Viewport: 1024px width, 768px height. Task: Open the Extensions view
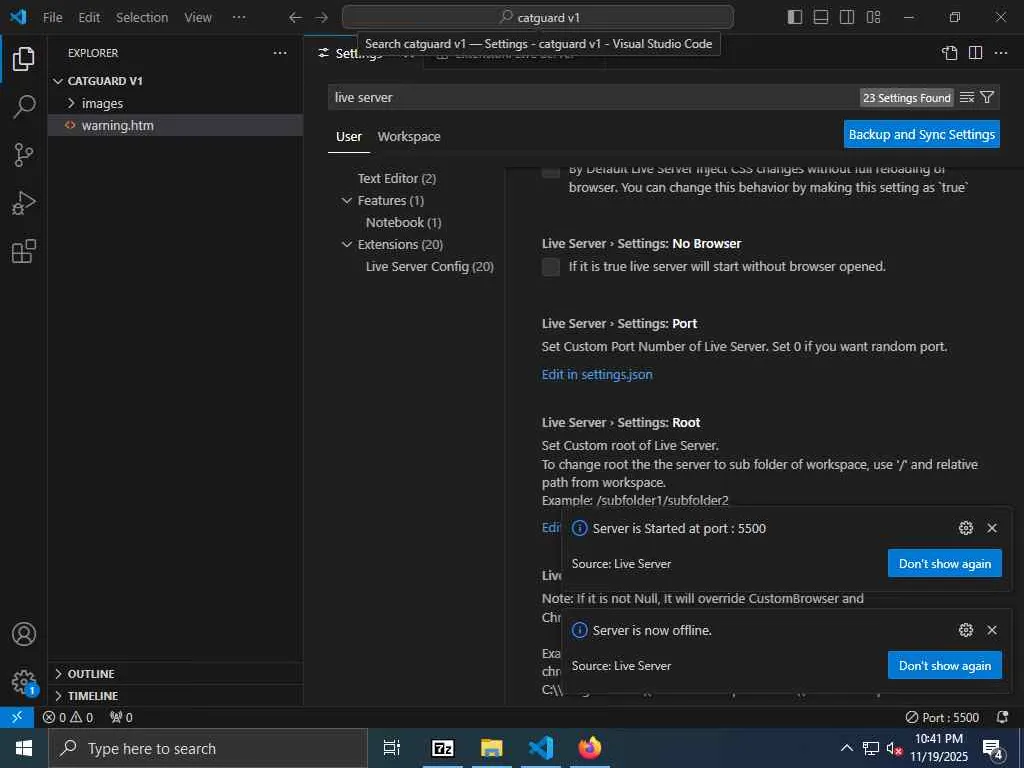[24, 251]
